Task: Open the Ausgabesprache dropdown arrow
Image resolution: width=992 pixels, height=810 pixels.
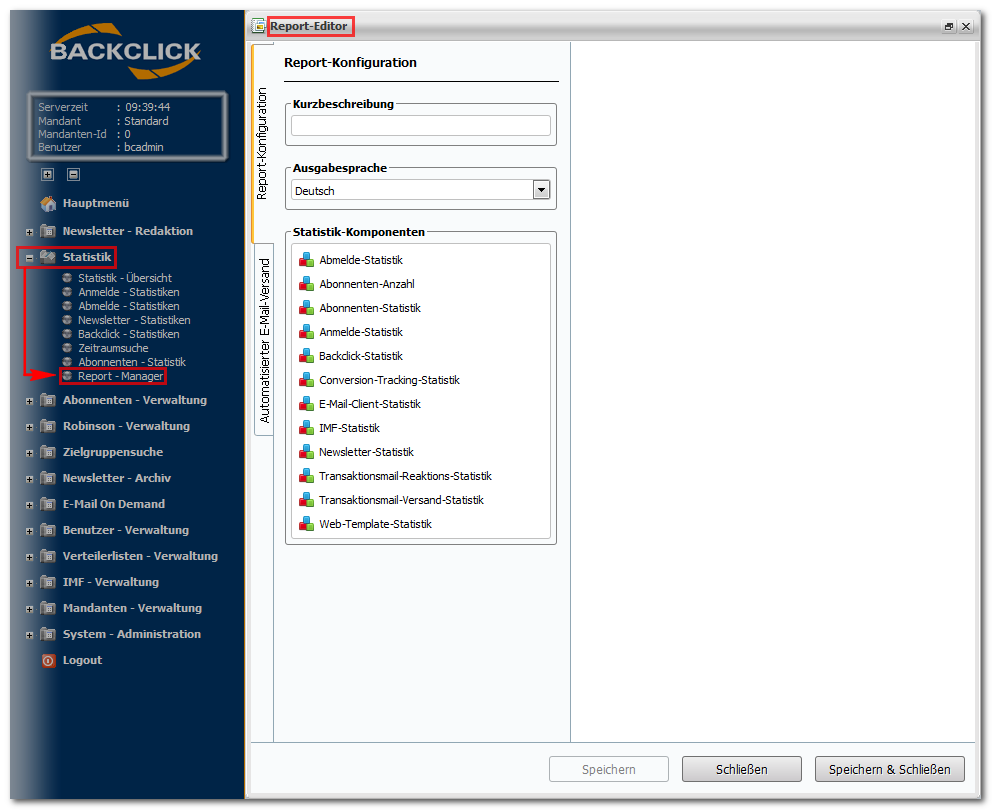Action: pyautogui.click(x=541, y=190)
